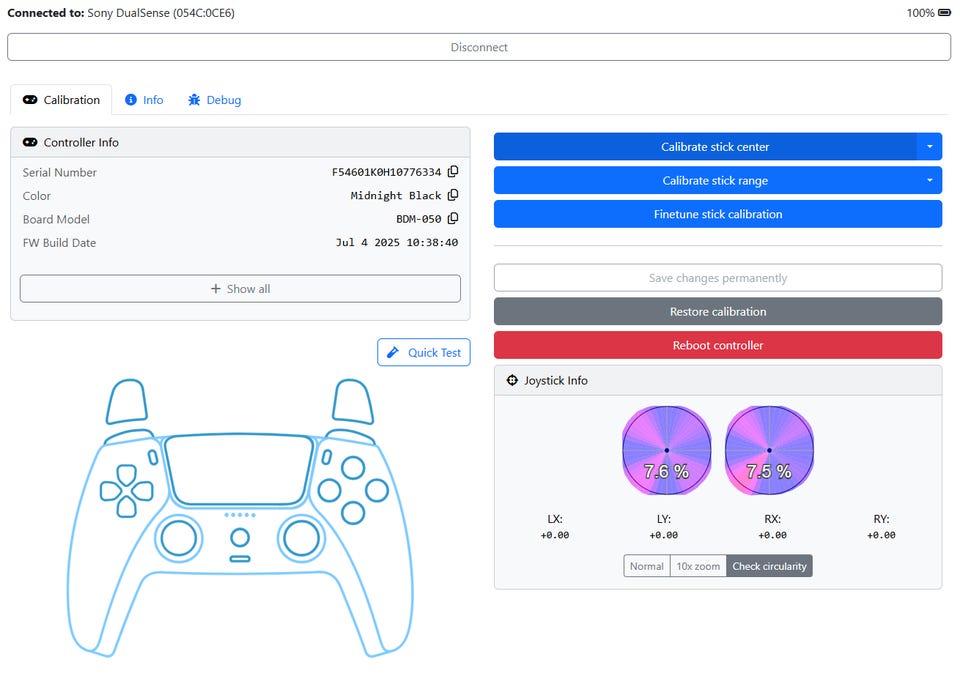Image resolution: width=960 pixels, height=676 pixels.
Task: Click the right trigger on controller diagram
Action: 353,401
